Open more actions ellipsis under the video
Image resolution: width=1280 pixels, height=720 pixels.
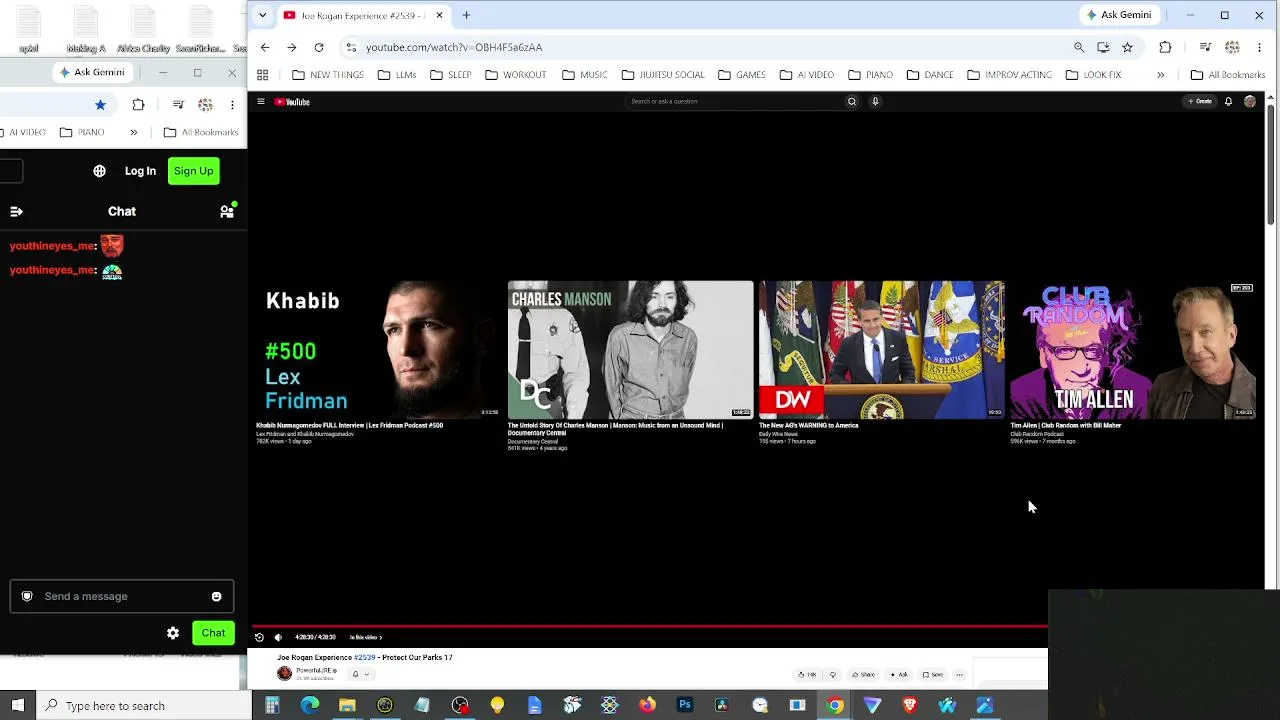[x=959, y=674]
